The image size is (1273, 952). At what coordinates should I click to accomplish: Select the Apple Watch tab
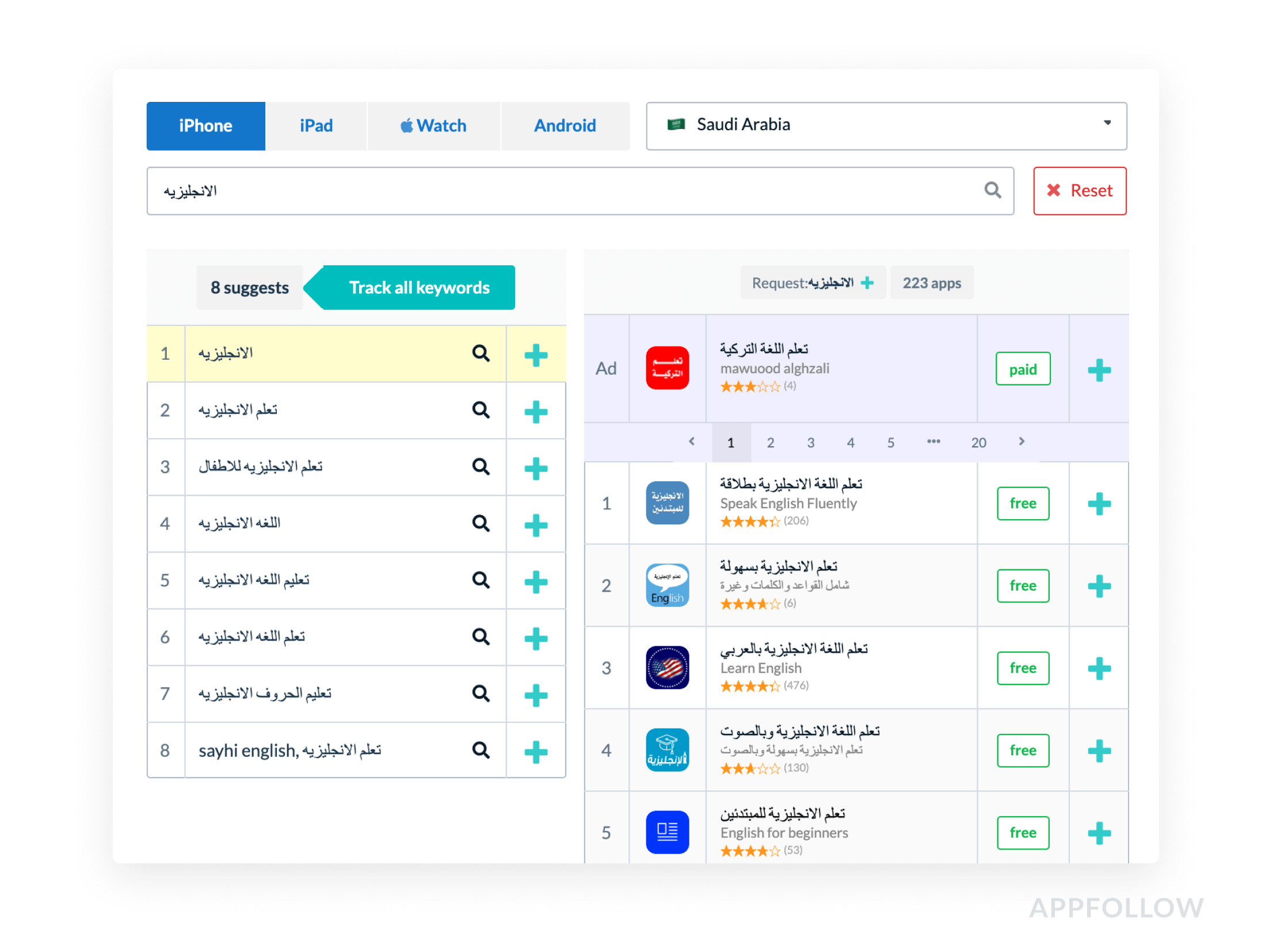433,125
